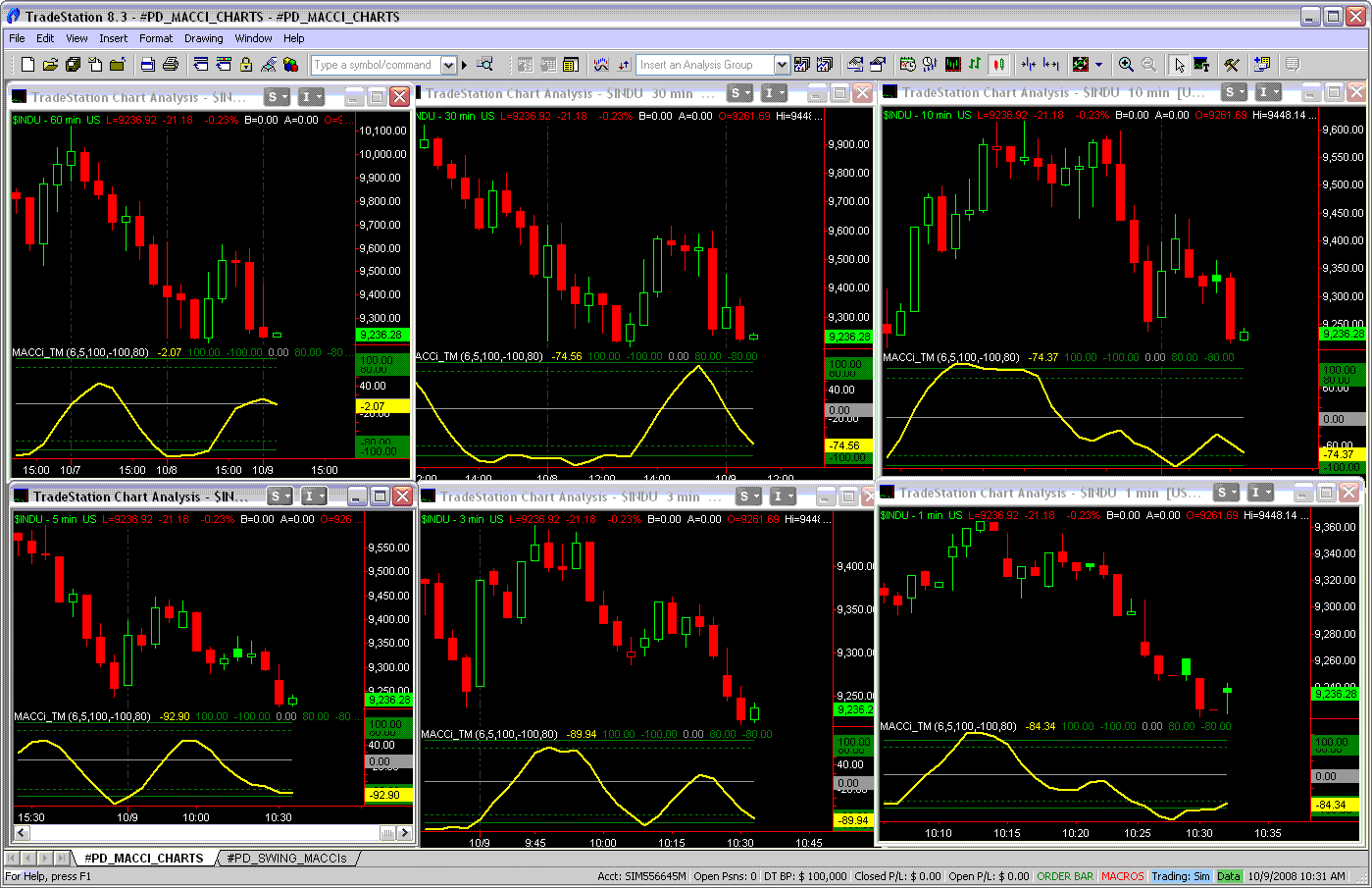The image size is (1372, 888).
Task: Open the Format menu
Action: [x=155, y=38]
